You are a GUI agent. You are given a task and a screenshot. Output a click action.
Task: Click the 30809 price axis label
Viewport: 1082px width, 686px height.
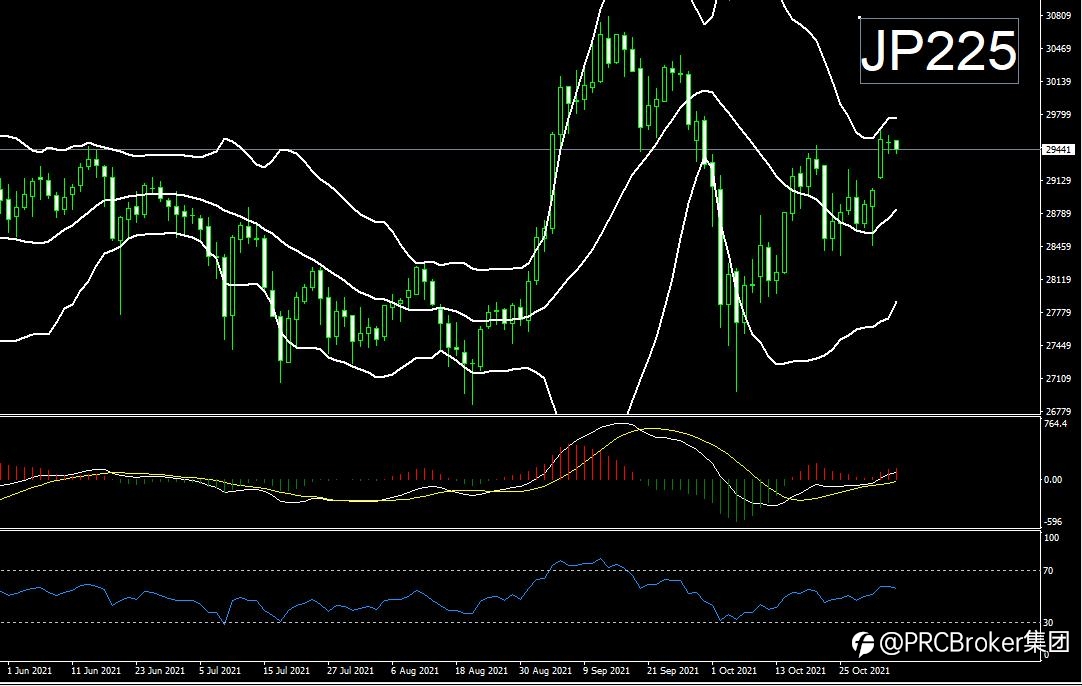click(1059, 15)
